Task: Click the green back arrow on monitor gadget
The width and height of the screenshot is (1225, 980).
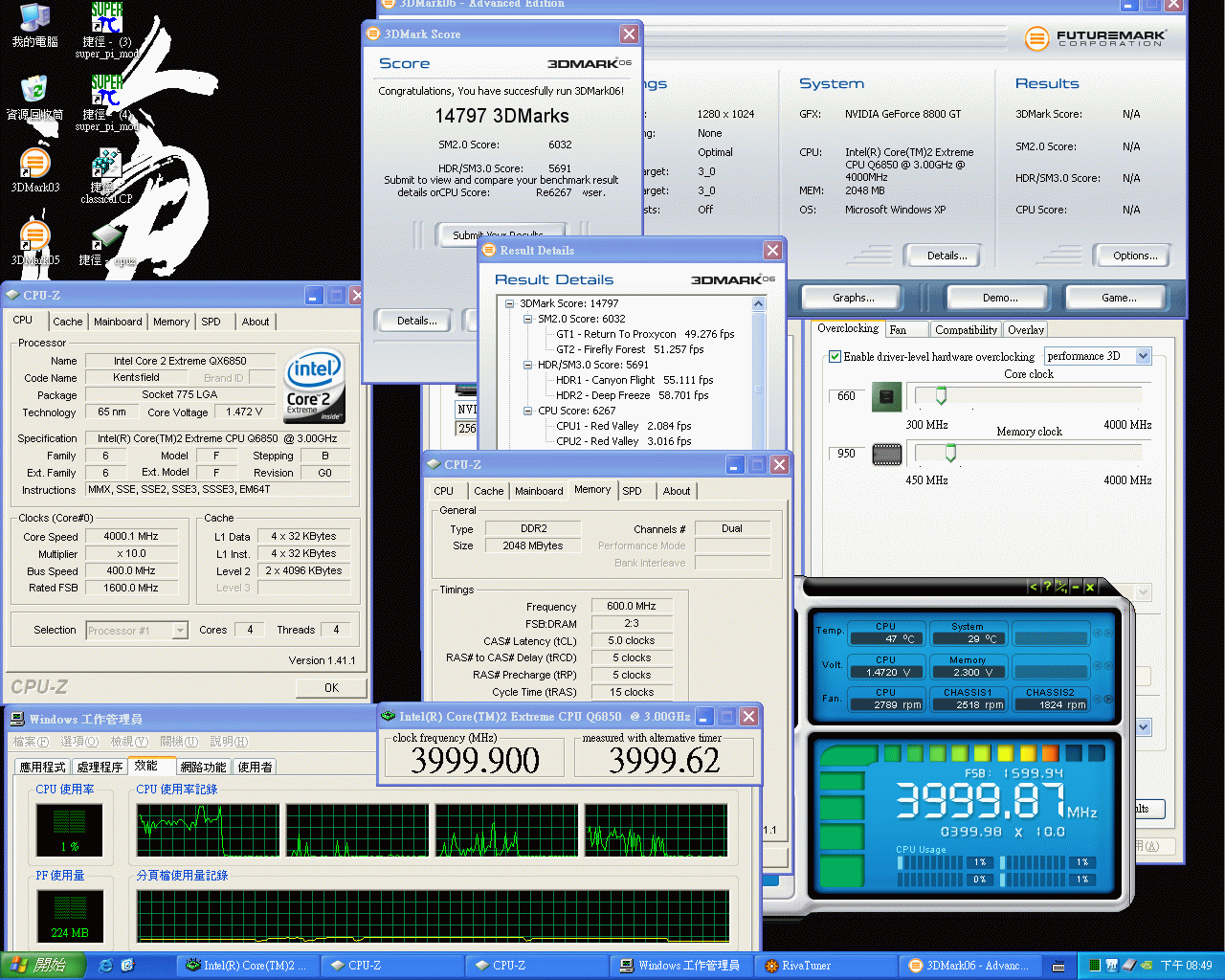Action: 1033,587
